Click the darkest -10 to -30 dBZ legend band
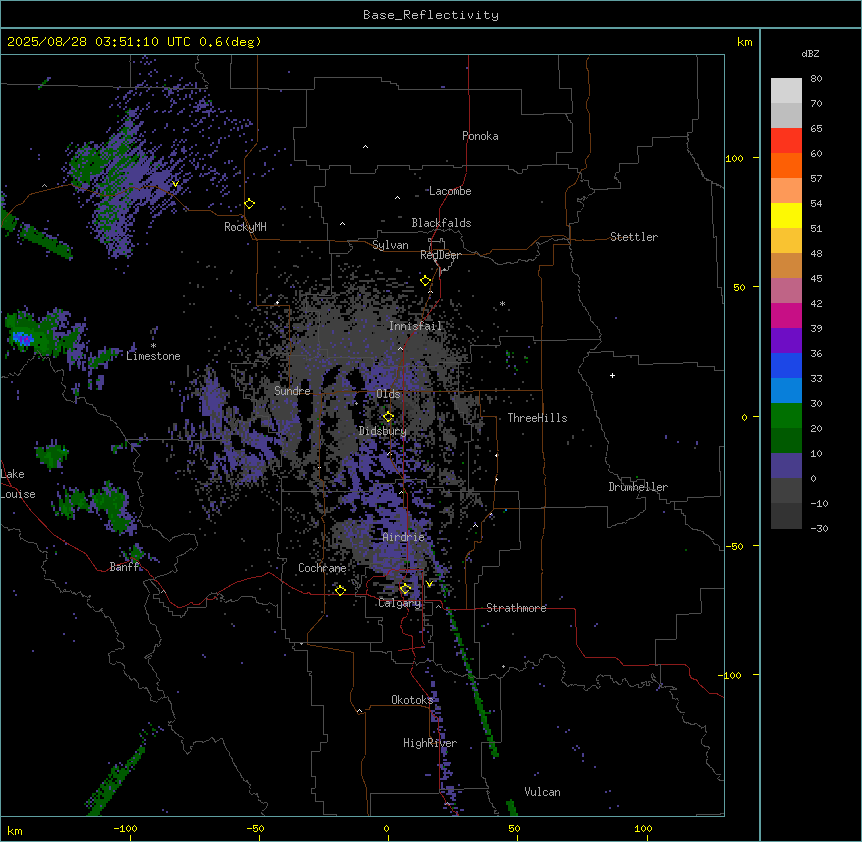862x842 pixels. pos(786,516)
